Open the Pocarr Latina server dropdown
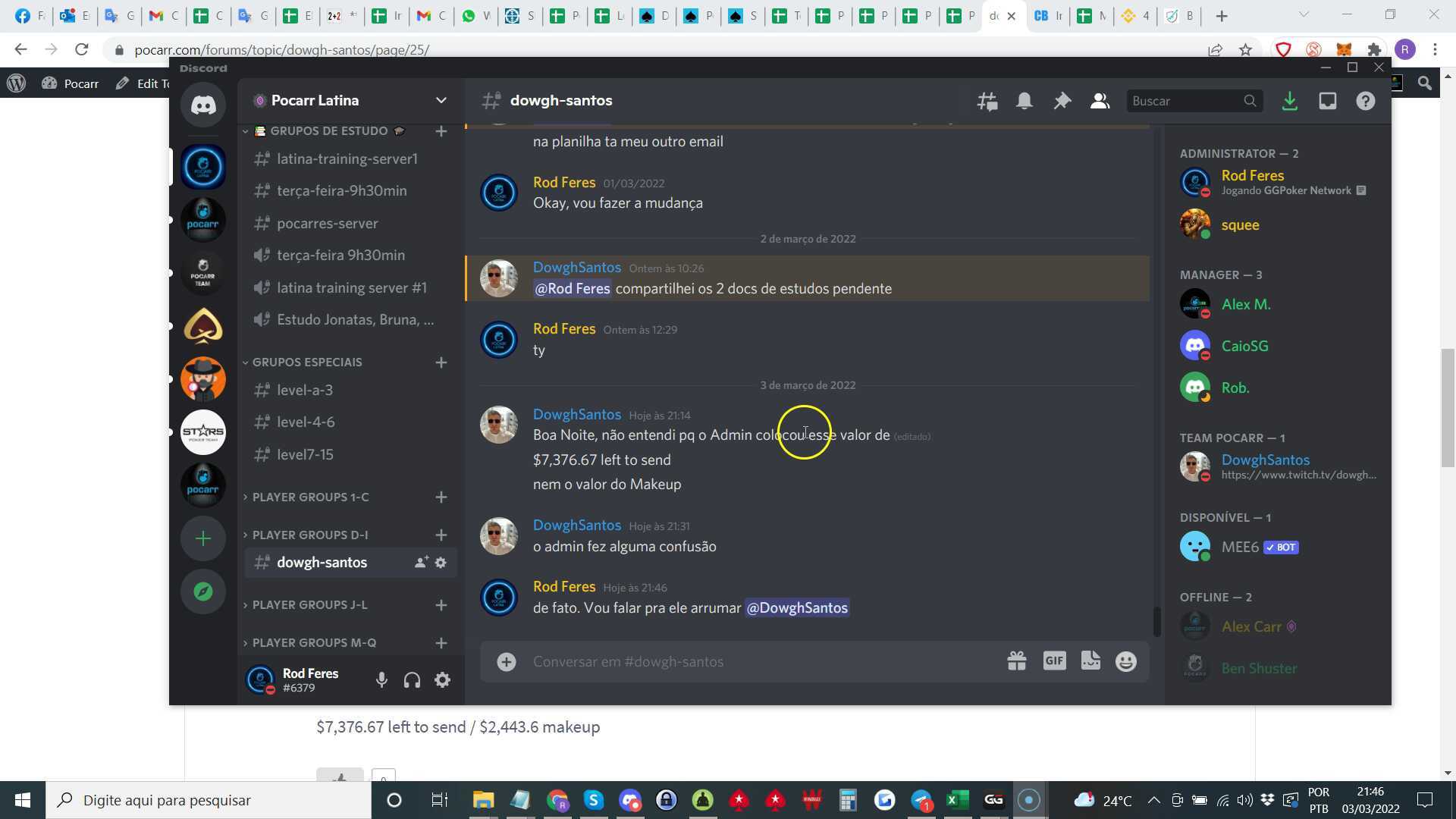The height and width of the screenshot is (819, 1456). coord(441,100)
